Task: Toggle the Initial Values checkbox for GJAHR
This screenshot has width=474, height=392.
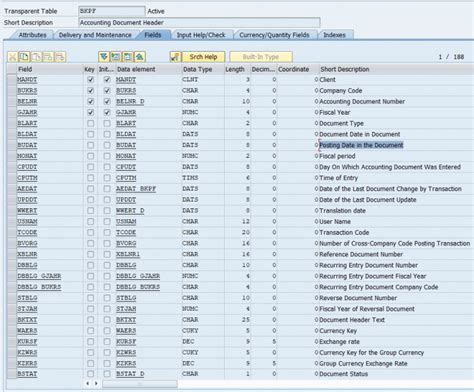Action: click(107, 112)
